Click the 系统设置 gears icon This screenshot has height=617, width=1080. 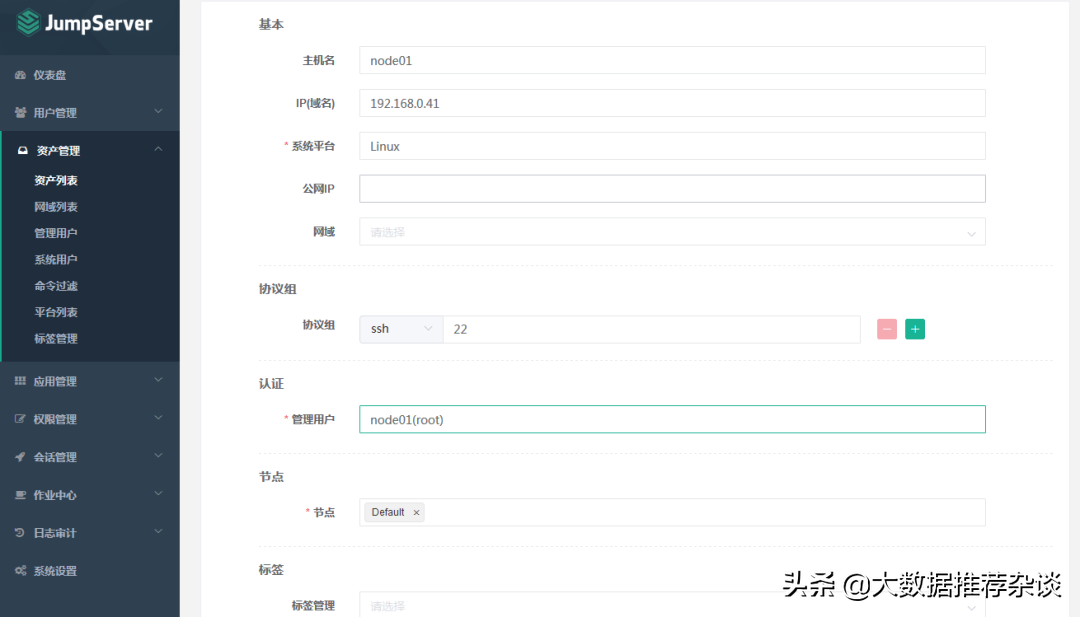click(21, 571)
